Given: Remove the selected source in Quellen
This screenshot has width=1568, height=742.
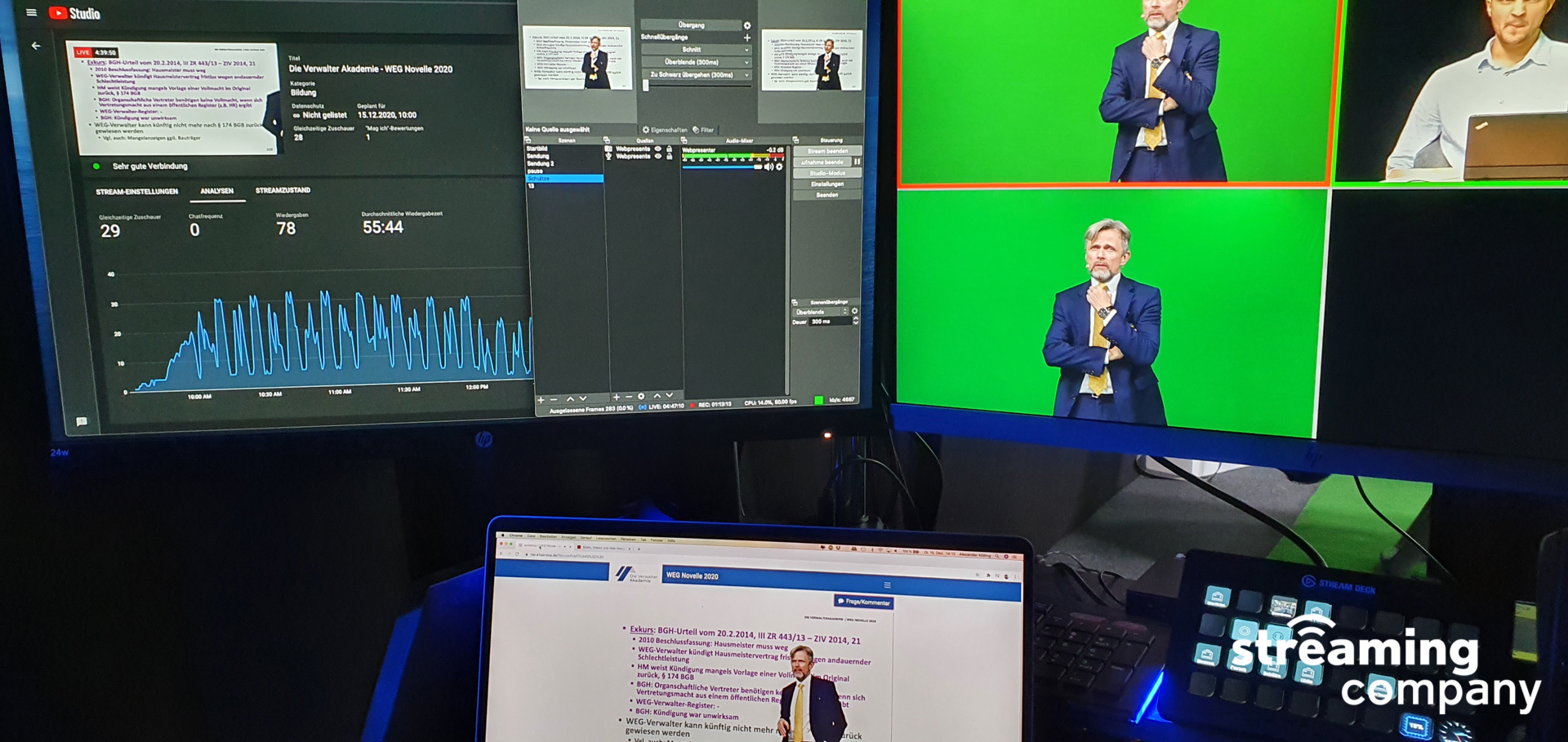Looking at the screenshot, I should click(x=629, y=398).
